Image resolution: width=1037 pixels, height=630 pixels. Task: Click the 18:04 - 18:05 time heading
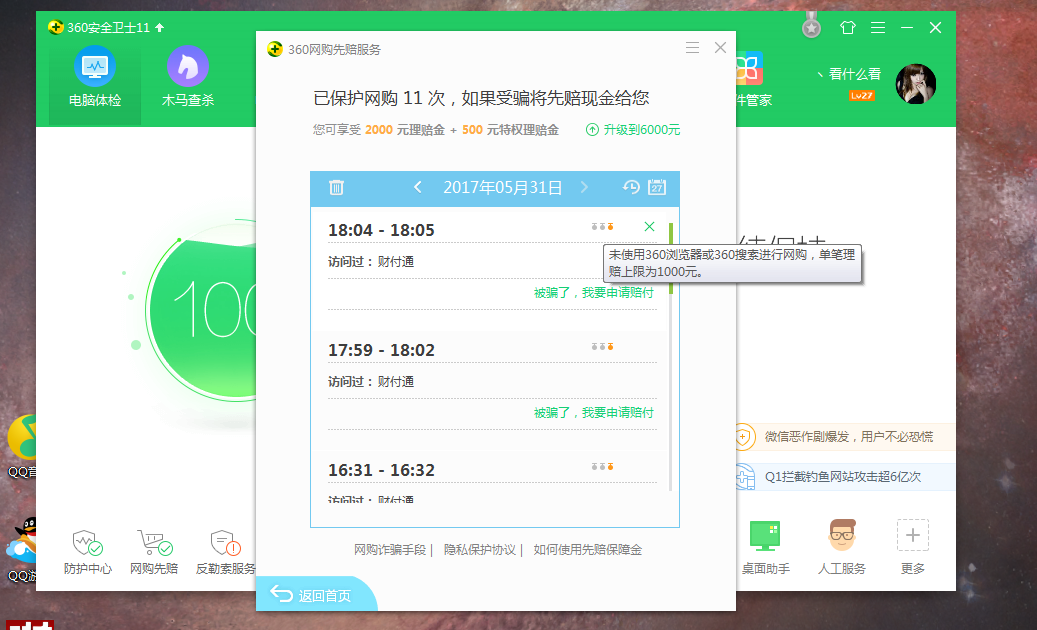pos(381,230)
